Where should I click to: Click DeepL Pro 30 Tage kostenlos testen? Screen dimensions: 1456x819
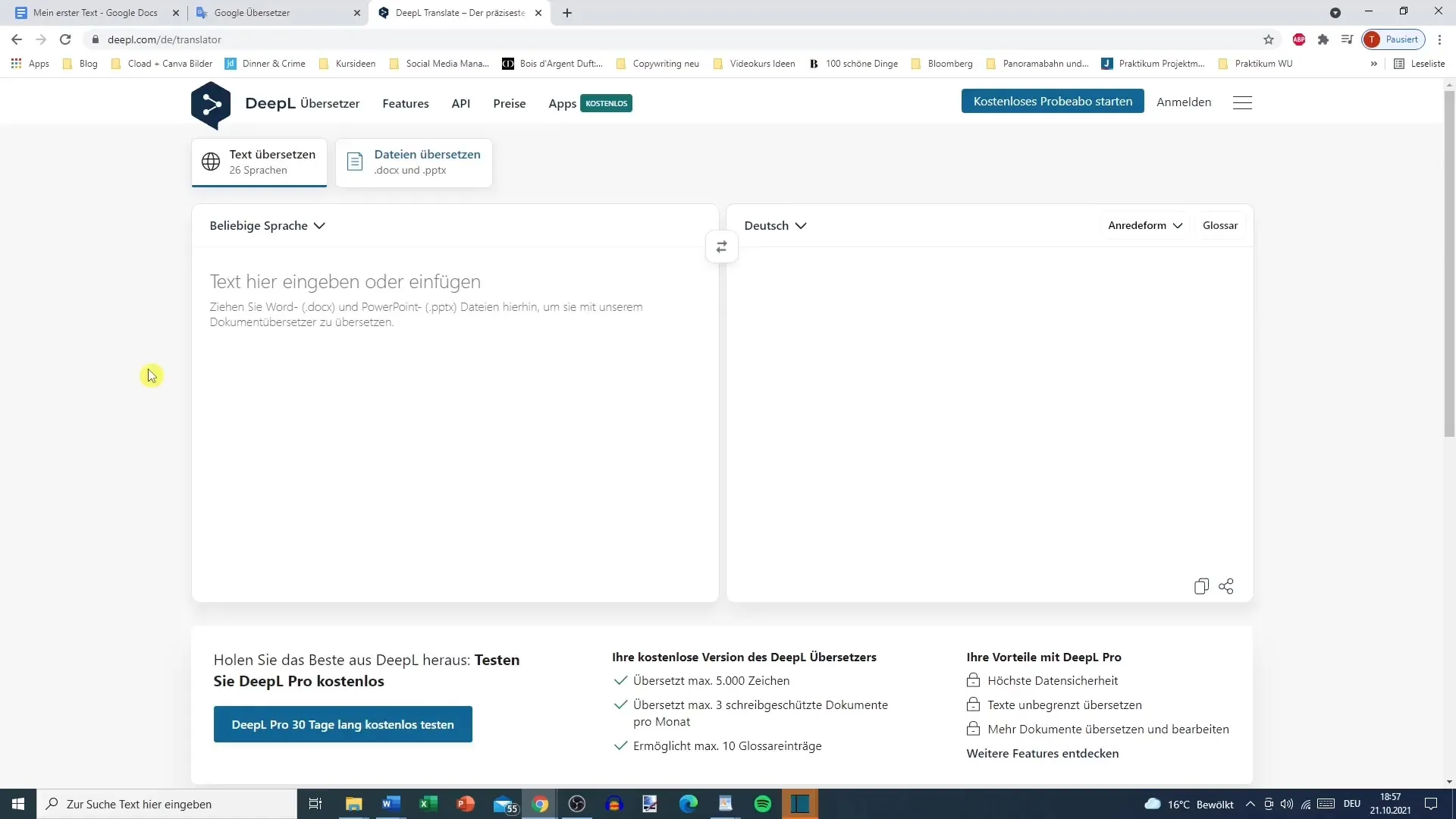click(x=343, y=724)
